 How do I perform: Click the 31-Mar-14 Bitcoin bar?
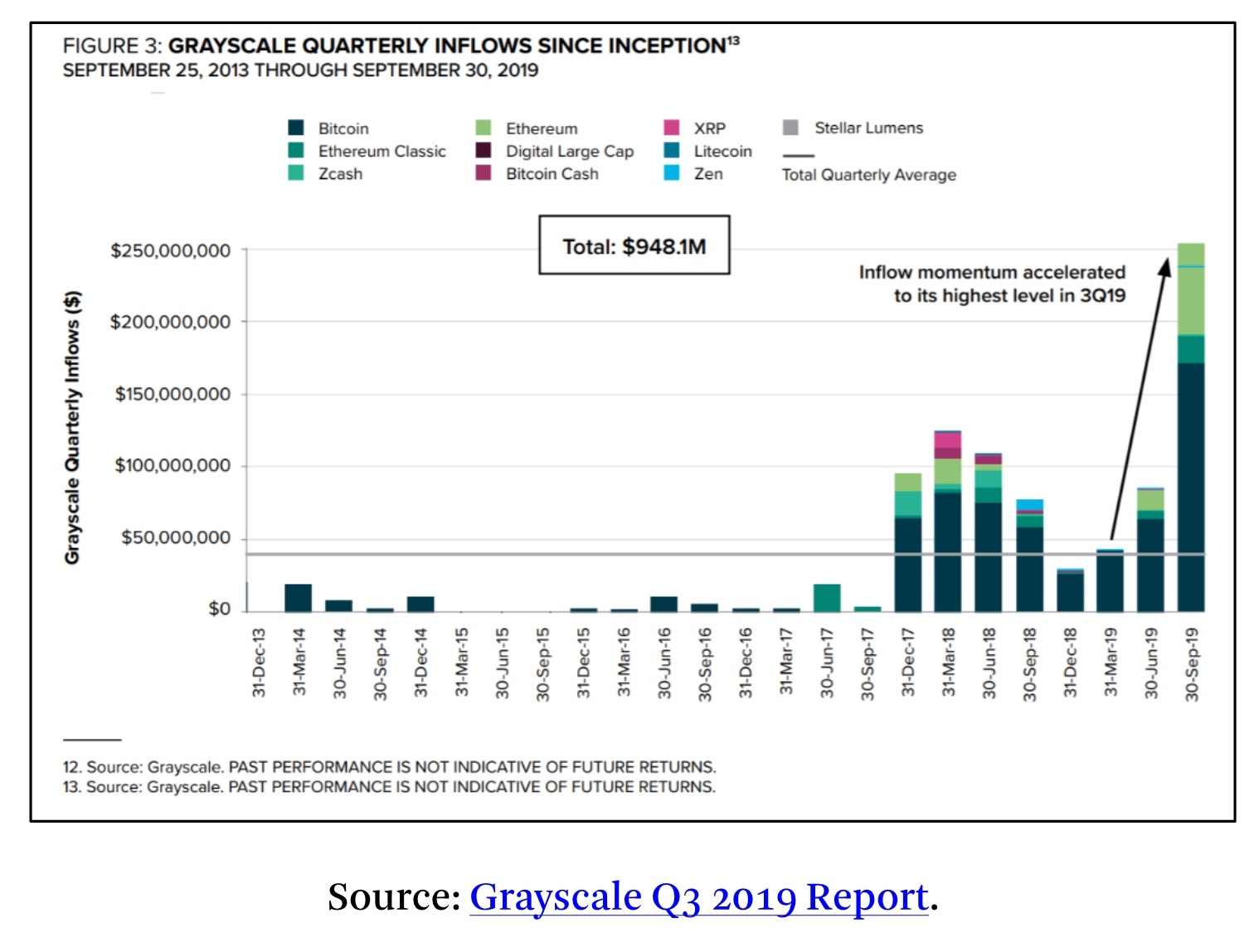click(299, 598)
